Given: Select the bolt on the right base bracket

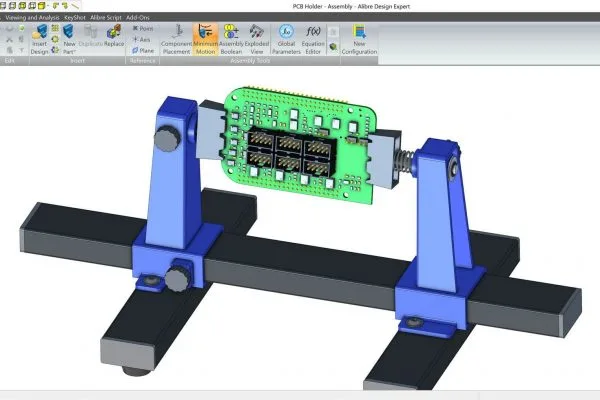Looking at the screenshot, I should pyautogui.click(x=414, y=322).
